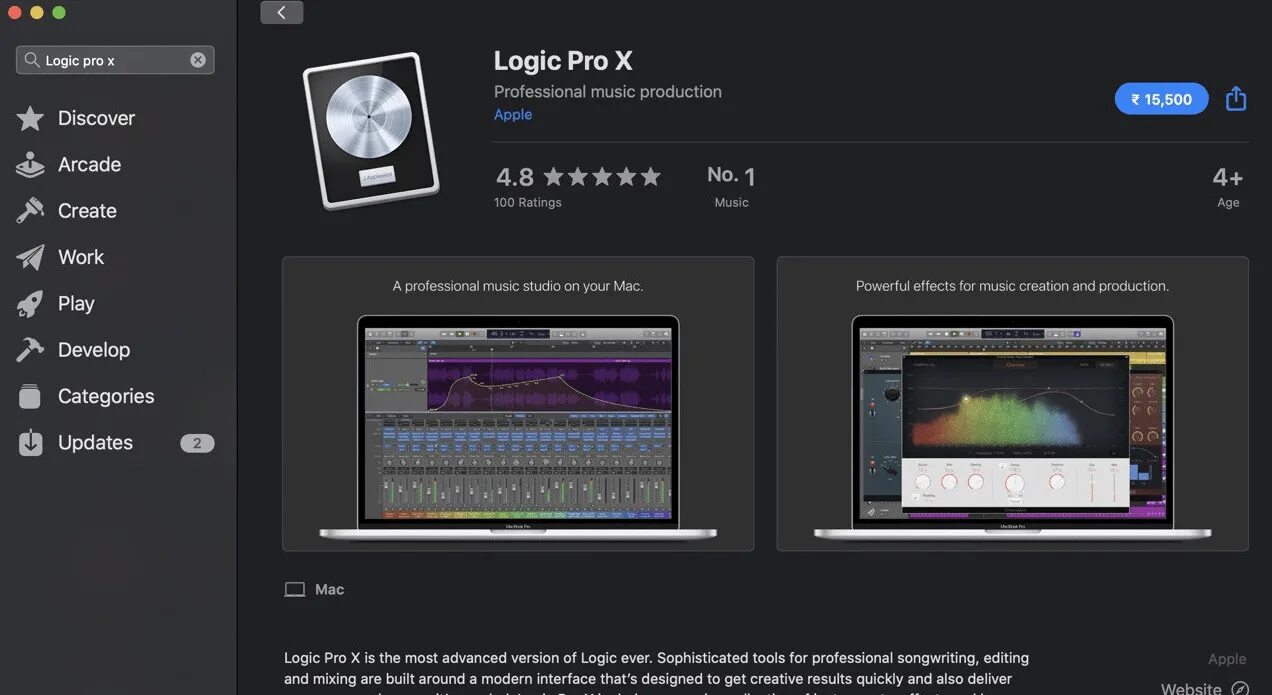
Task: Click the search field containing Logic pro x
Action: pyautogui.click(x=115, y=60)
